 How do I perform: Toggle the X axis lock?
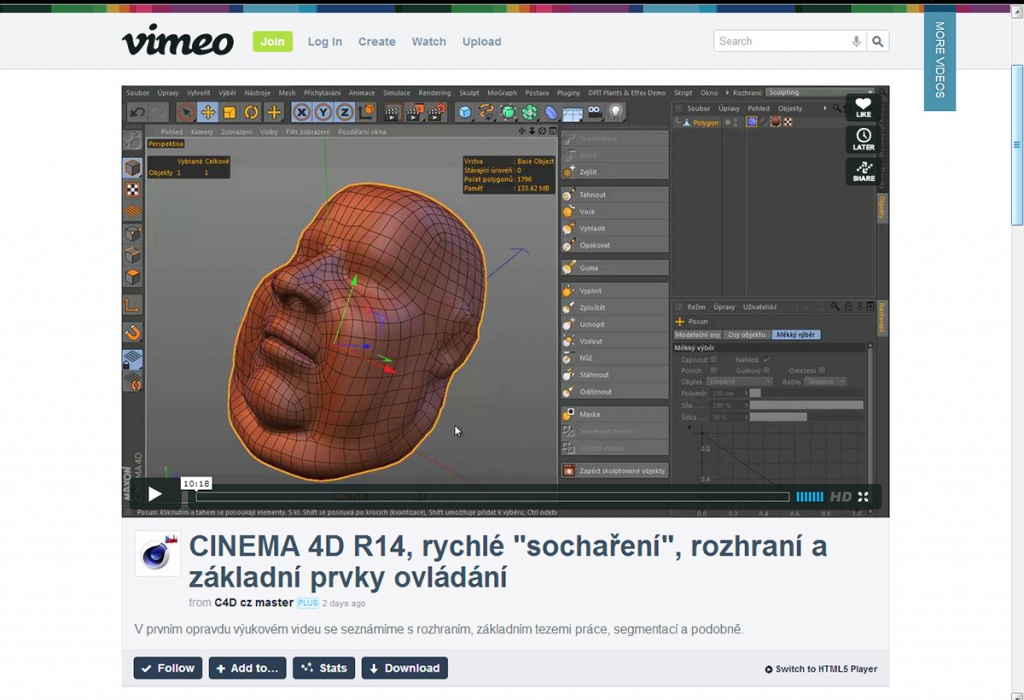[x=301, y=112]
